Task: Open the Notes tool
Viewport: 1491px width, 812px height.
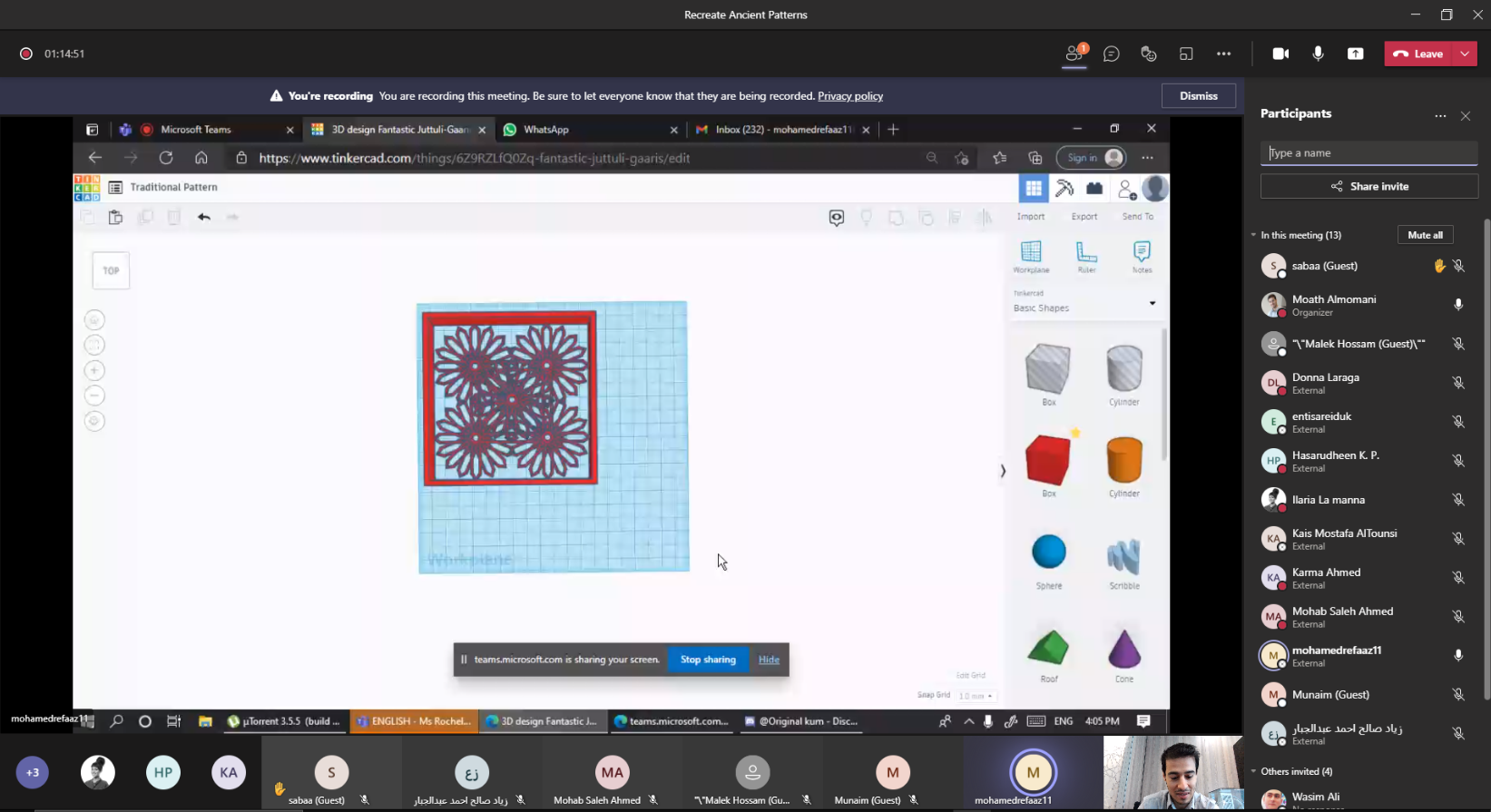Action: (1142, 257)
